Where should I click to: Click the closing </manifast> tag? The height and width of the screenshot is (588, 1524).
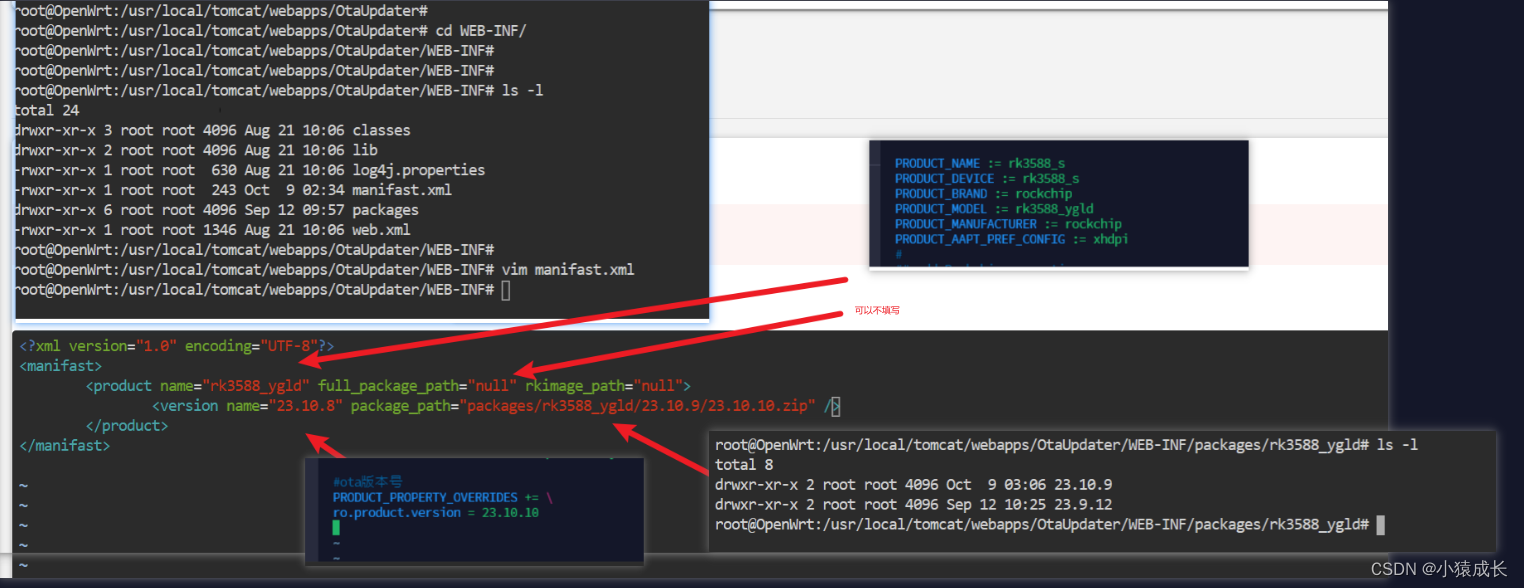(x=64, y=446)
